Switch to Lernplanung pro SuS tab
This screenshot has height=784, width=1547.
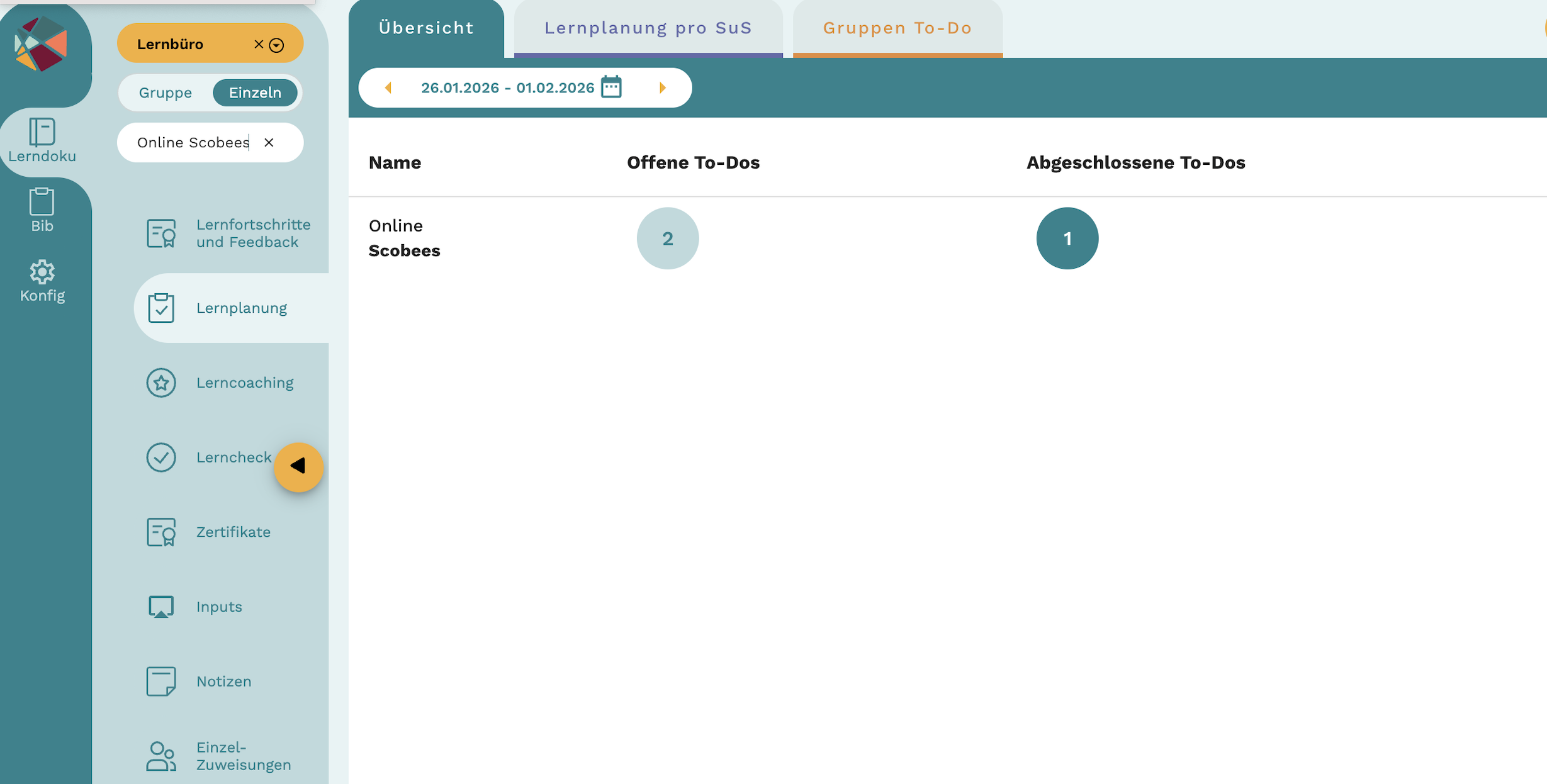coord(648,28)
